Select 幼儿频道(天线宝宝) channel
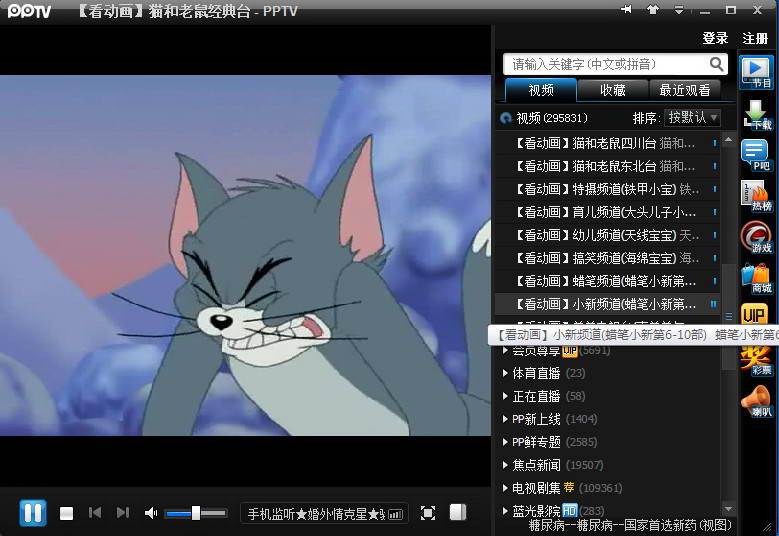This screenshot has width=779, height=536. (607, 235)
